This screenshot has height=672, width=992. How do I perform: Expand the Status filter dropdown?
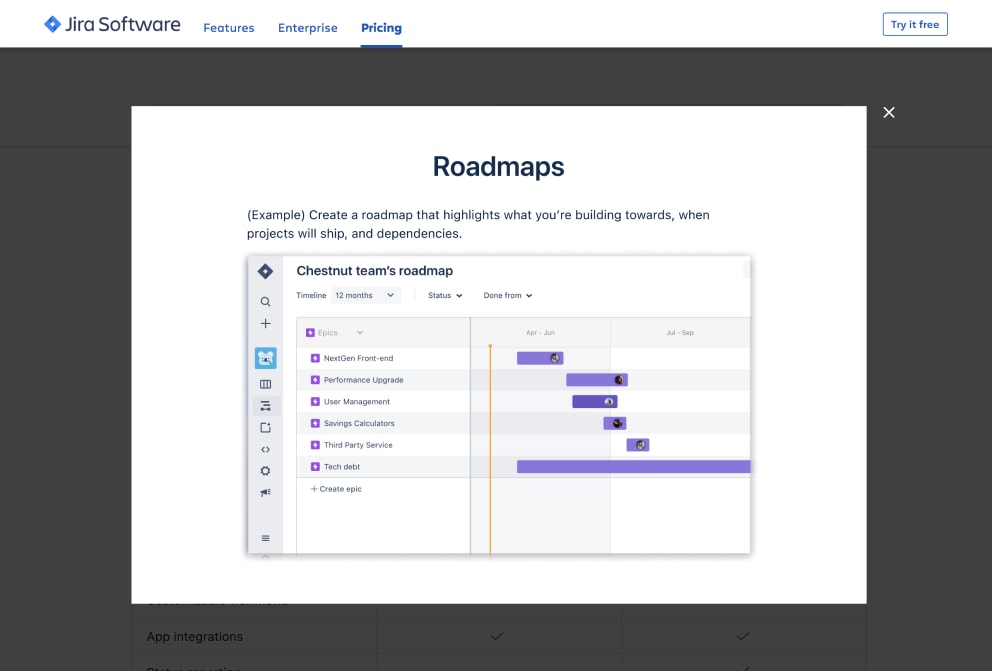pyautogui.click(x=445, y=296)
